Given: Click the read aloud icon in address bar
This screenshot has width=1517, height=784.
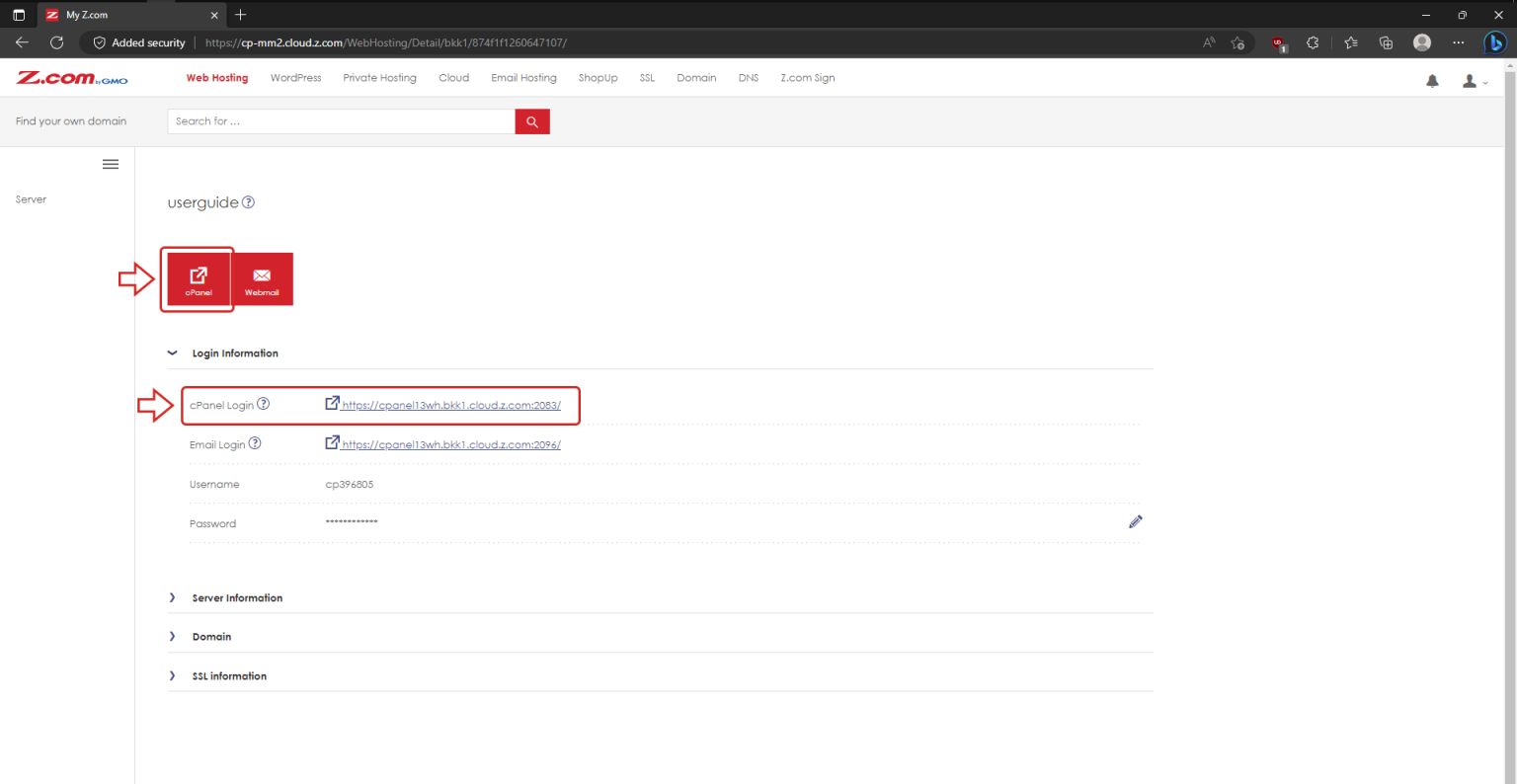Looking at the screenshot, I should pyautogui.click(x=1209, y=42).
